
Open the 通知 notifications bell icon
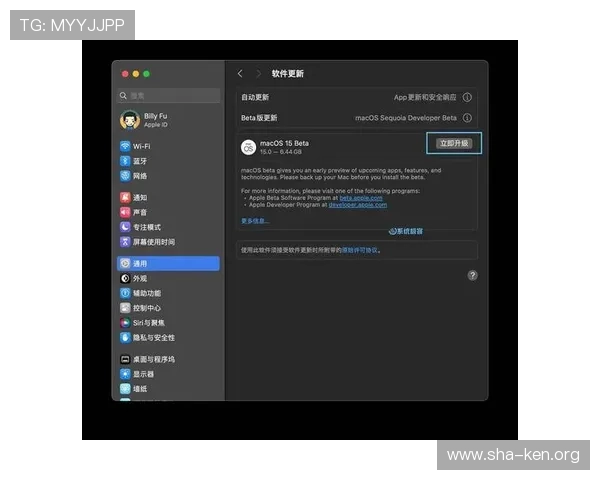[x=125, y=198]
